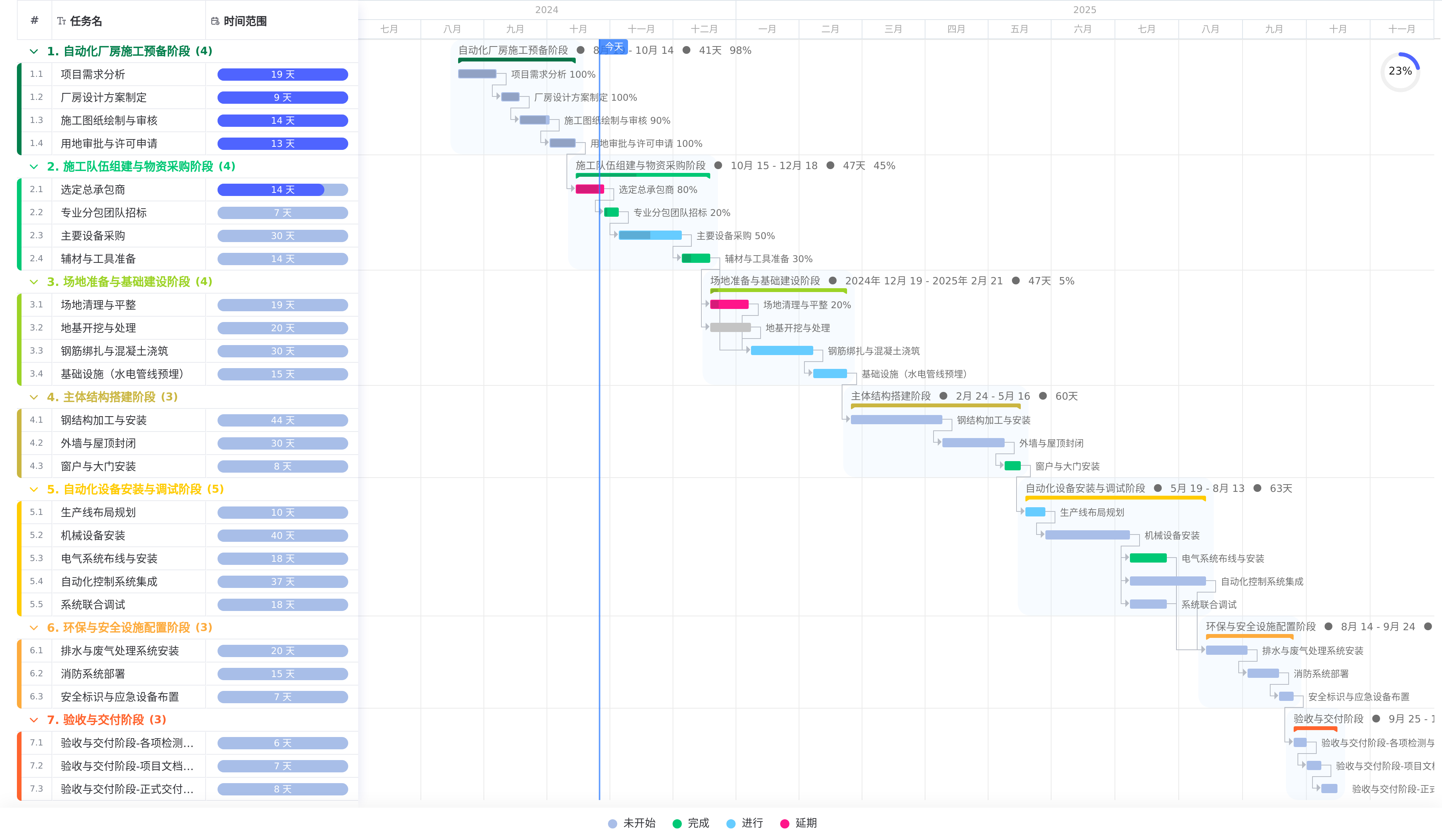Click the 2025 year header
Viewport: 1442px width, 840px height.
[1084, 10]
